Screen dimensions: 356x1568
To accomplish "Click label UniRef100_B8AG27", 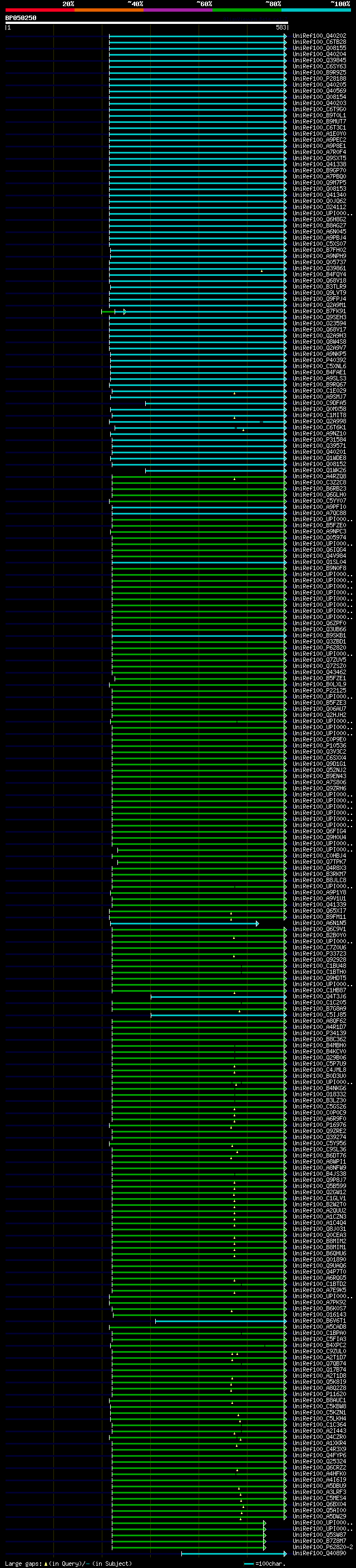I will pos(319,225).
